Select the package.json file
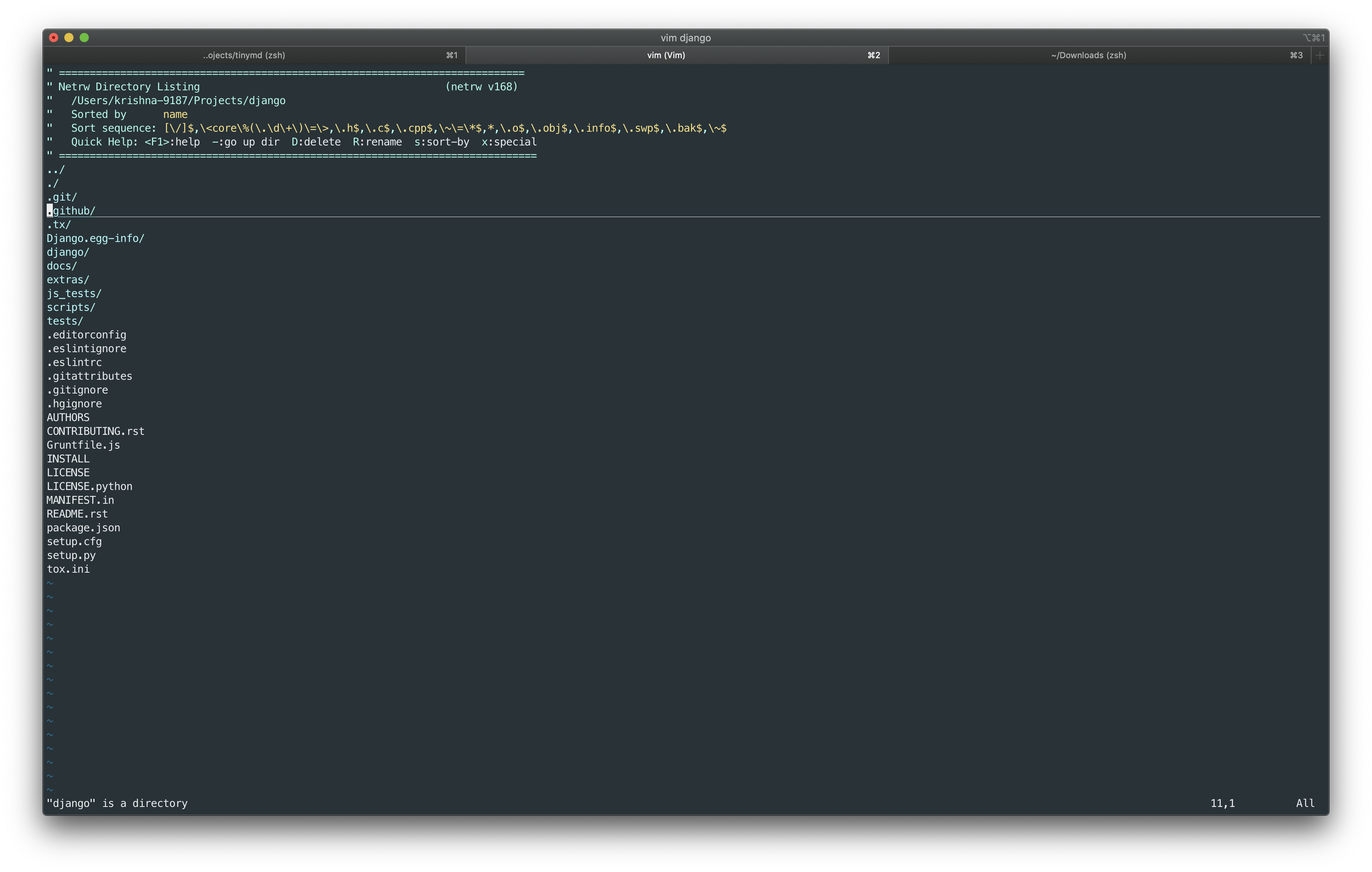Screen dimensions: 1372x872 point(83,527)
